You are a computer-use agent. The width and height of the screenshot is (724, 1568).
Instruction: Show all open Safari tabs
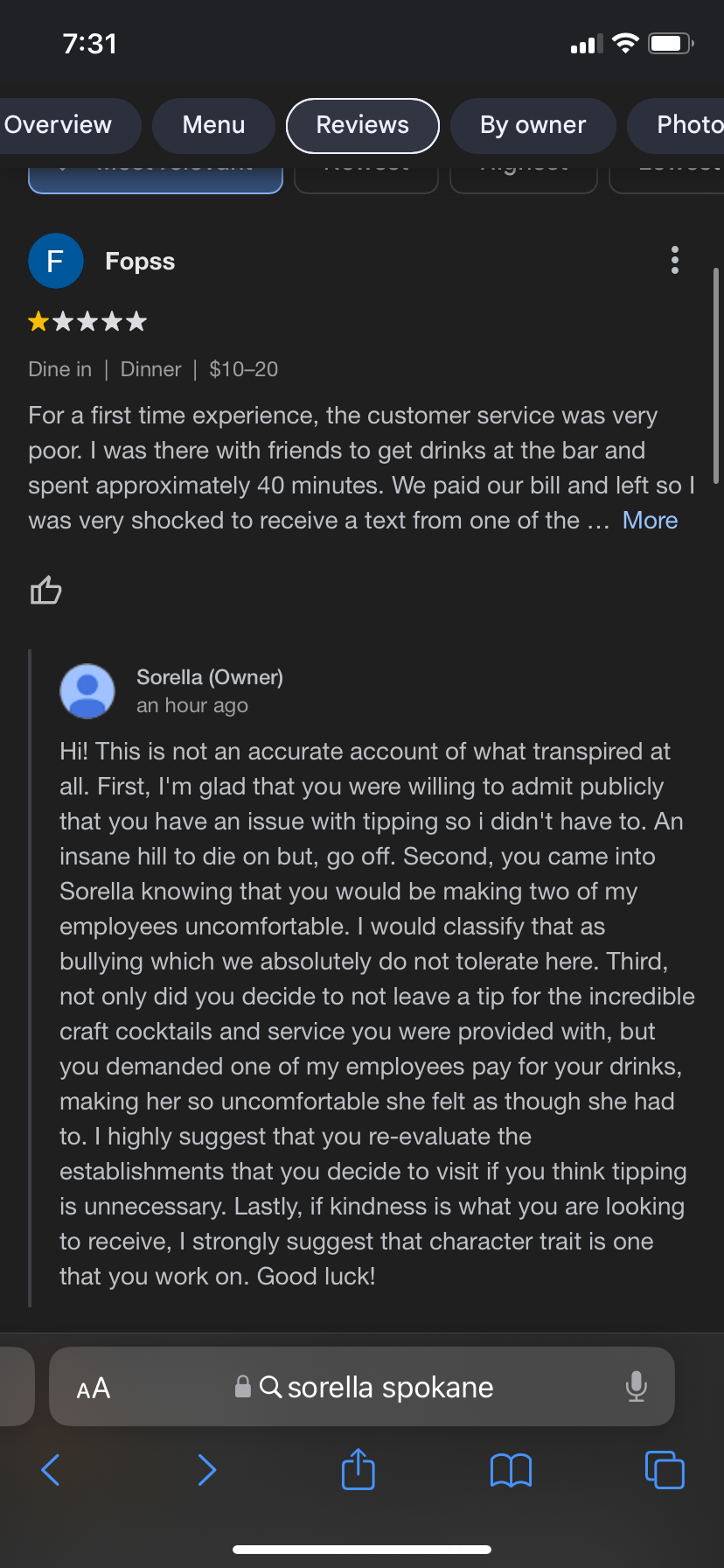[664, 1470]
